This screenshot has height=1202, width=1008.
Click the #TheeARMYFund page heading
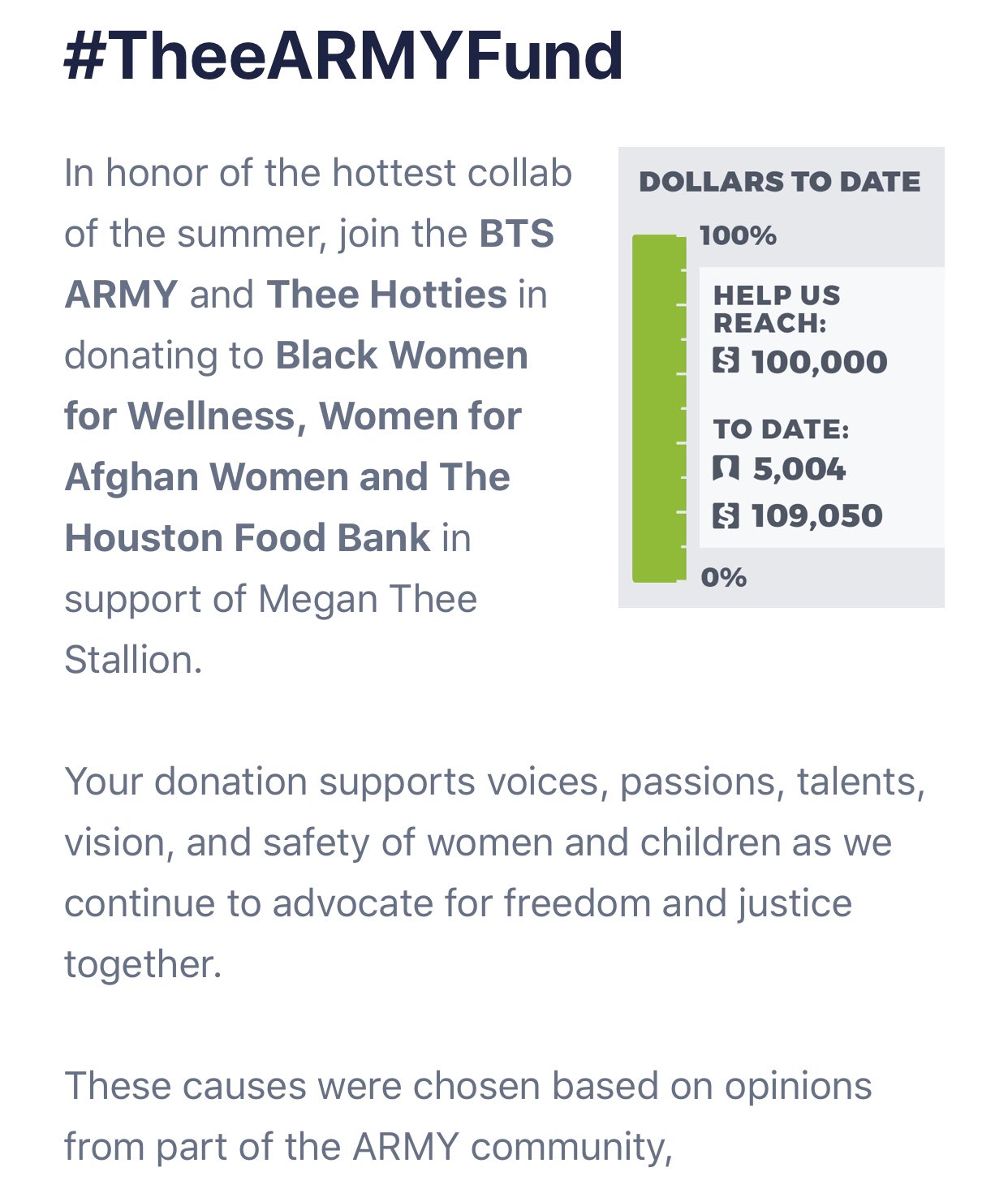coord(343,55)
